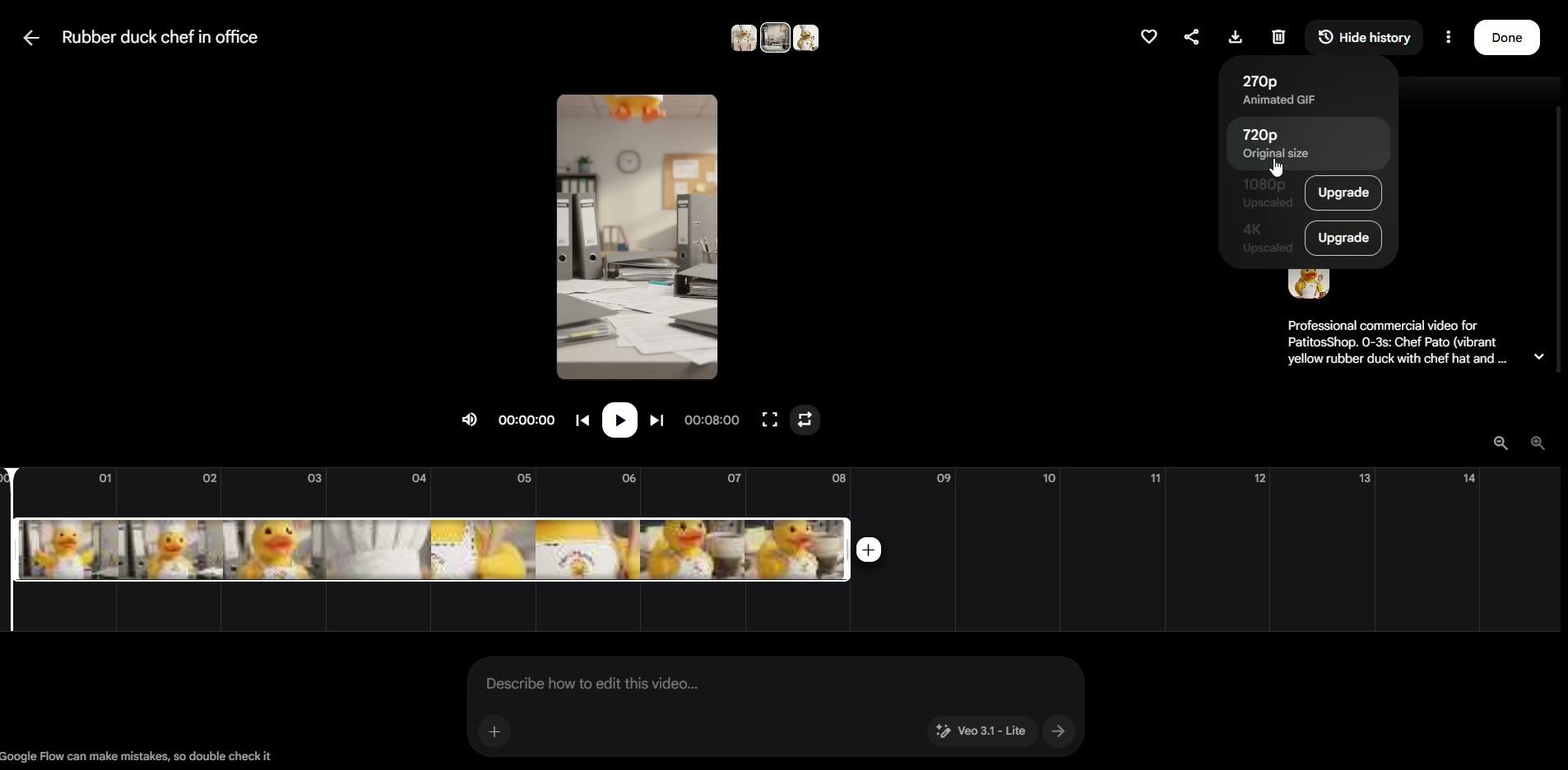Skip to the next clip
1568x770 pixels.
[656, 420]
